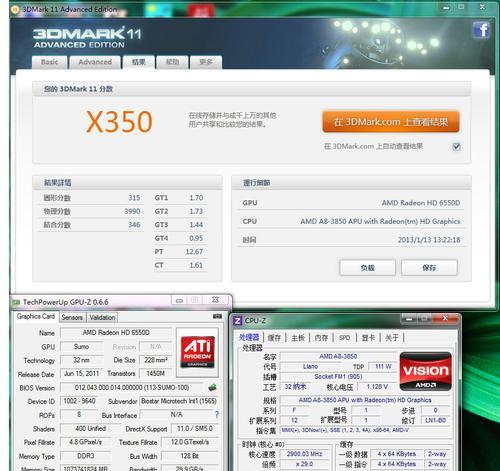The height and width of the screenshot is (471, 500).
Task: Maximize the 3DMark 11 window
Action: point(461,7)
